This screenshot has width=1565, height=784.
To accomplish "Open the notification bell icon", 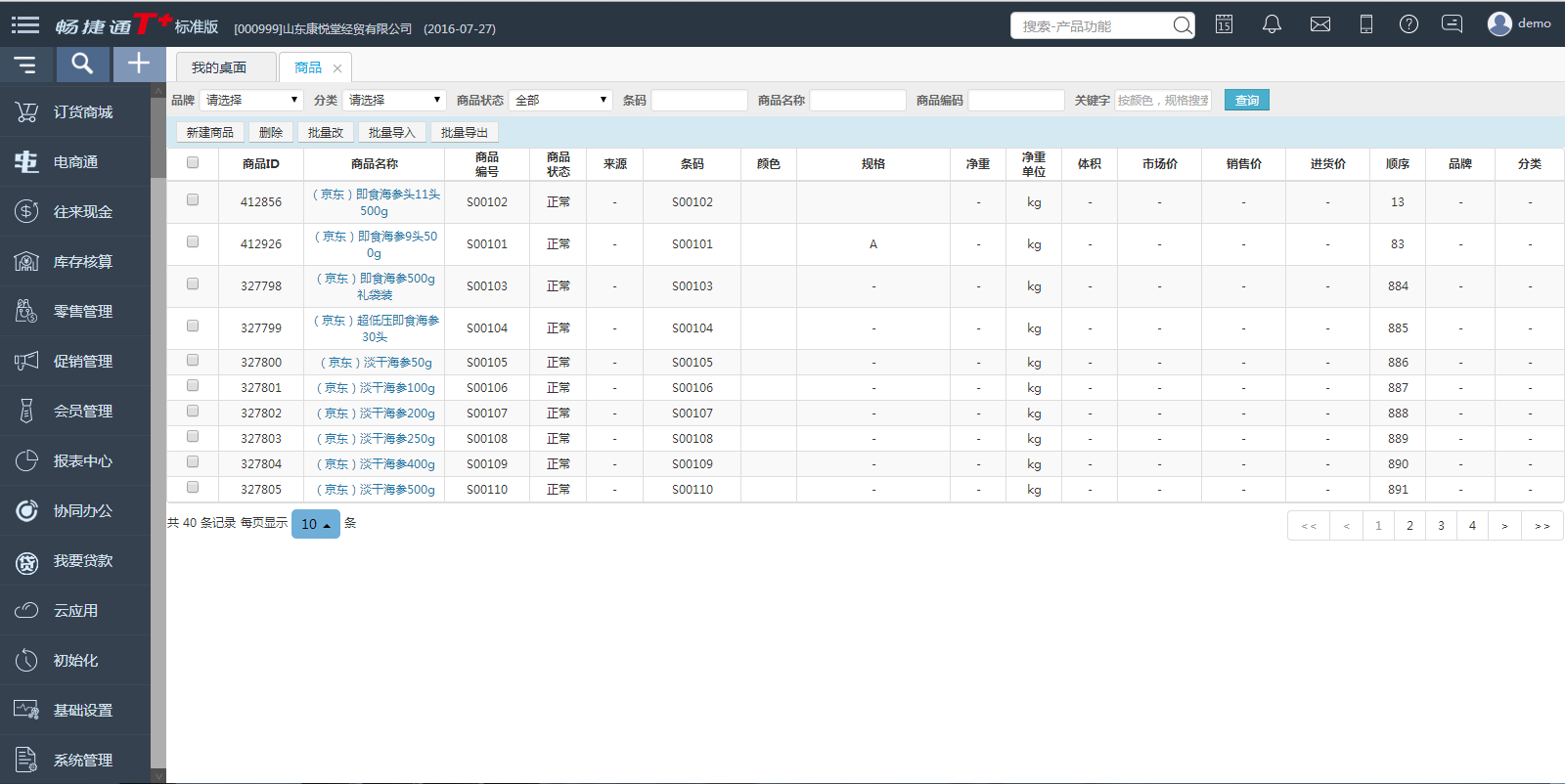I will coord(1272,24).
